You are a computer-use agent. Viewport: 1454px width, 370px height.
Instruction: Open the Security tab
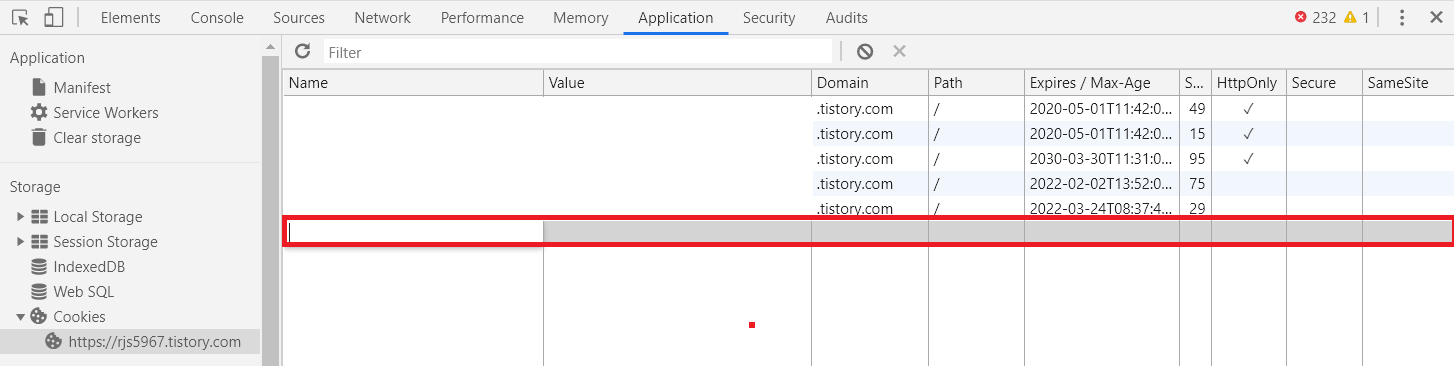pyautogui.click(x=769, y=18)
